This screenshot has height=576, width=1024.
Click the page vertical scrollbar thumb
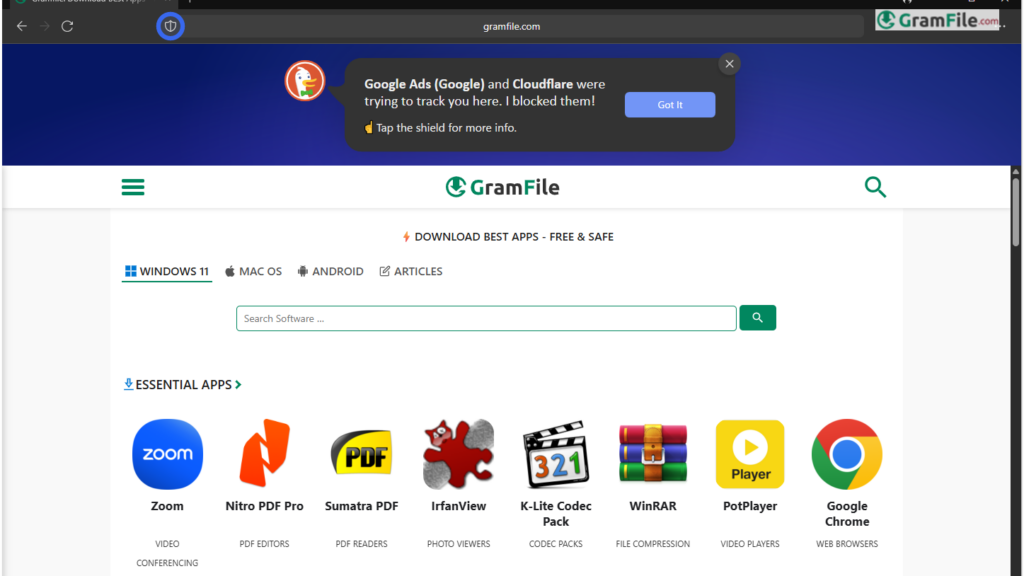(x=1016, y=210)
